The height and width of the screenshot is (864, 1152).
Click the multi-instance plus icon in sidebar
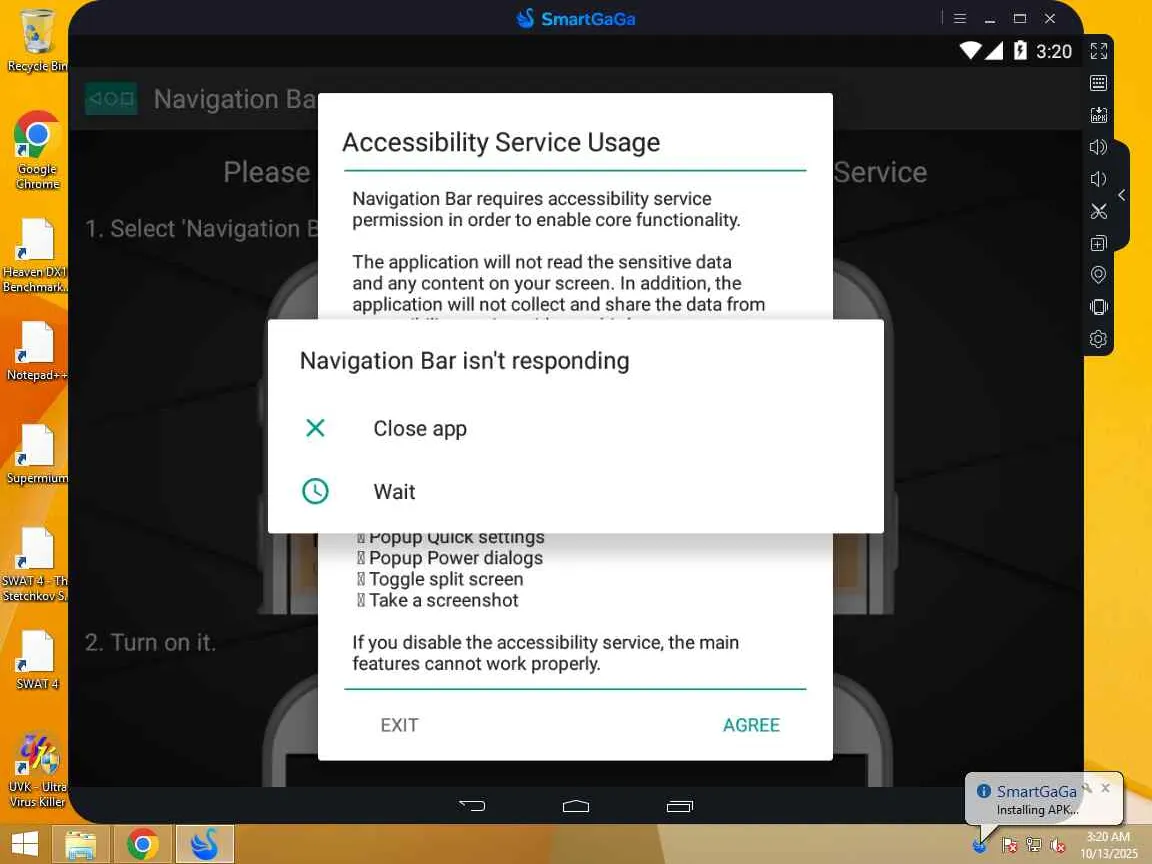tap(1098, 243)
